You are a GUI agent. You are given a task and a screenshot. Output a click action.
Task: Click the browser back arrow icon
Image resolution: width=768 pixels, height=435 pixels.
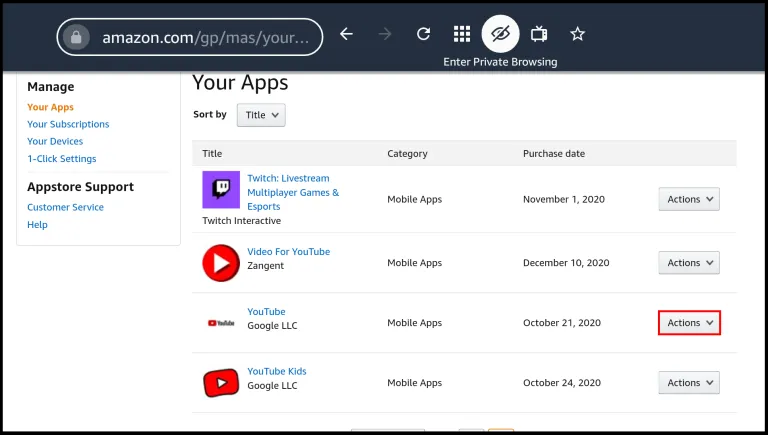(346, 34)
